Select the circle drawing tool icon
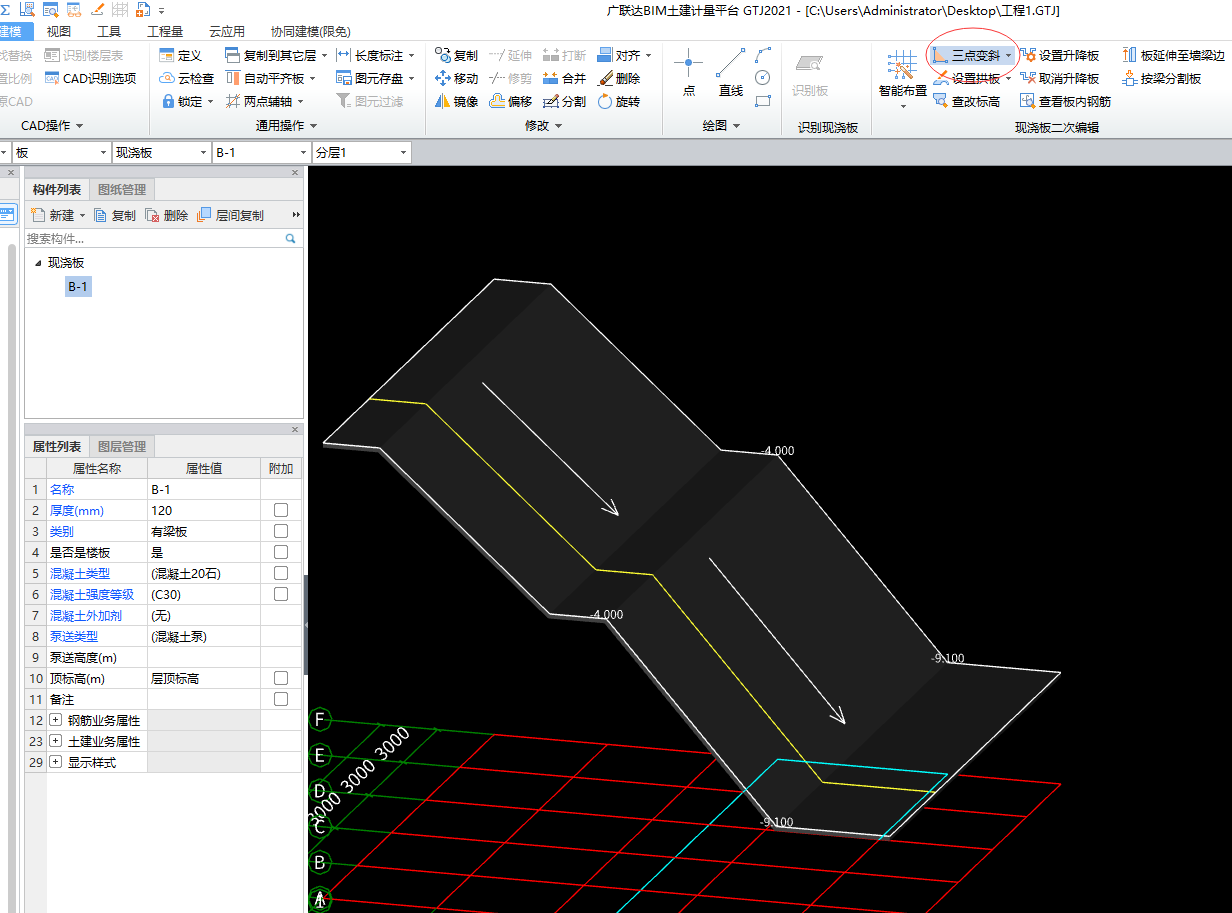Screen dimensions: 1232x913 point(763,77)
